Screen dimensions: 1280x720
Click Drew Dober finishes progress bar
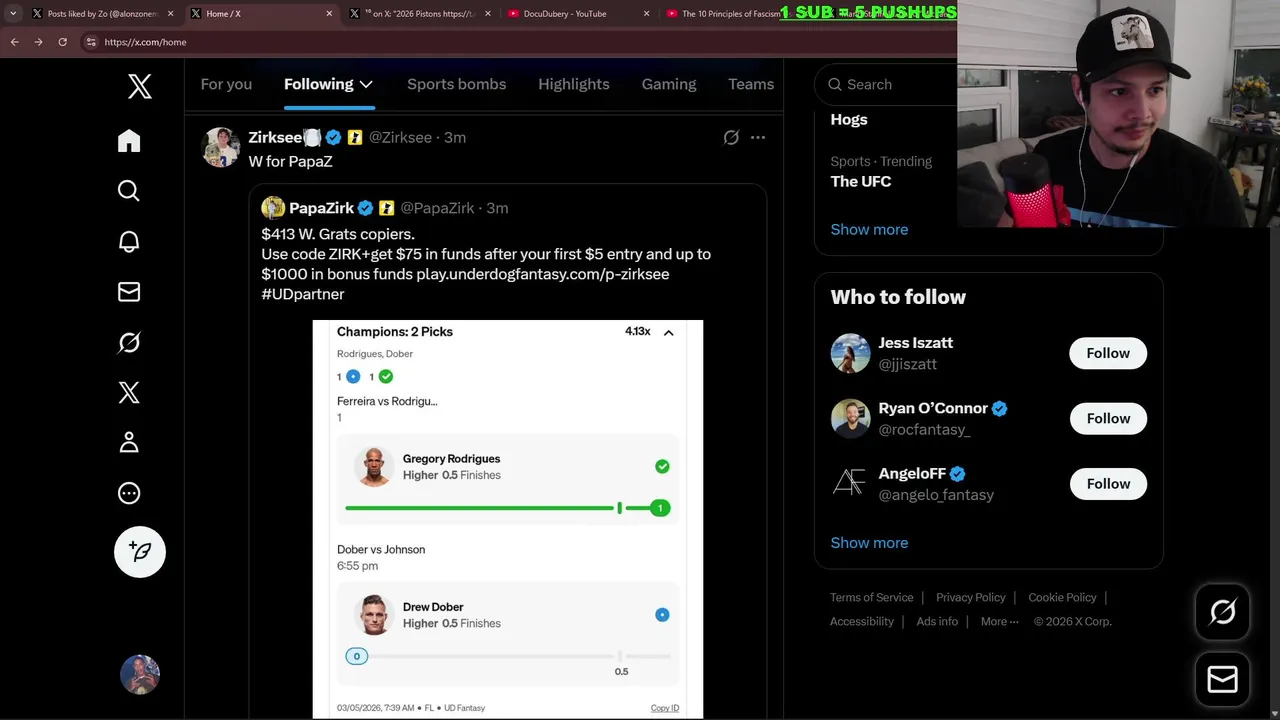(508, 656)
